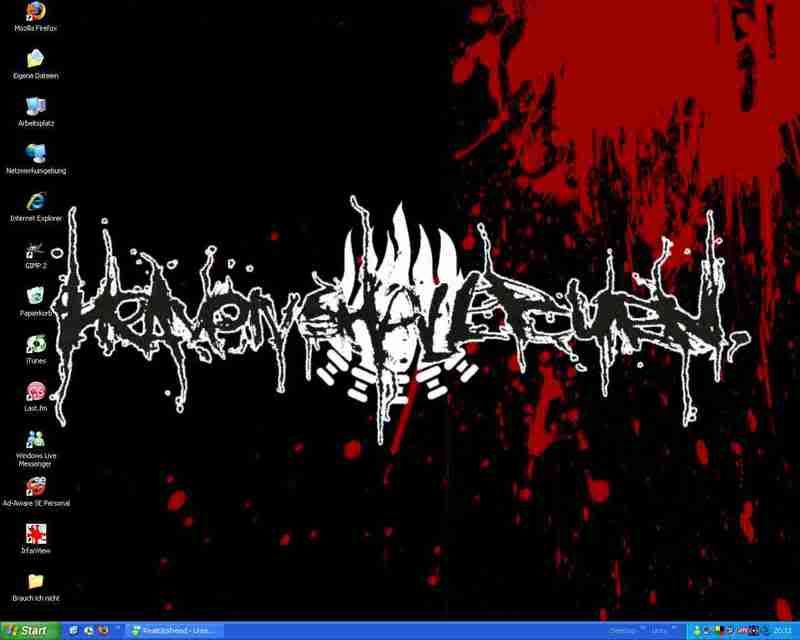Click the green Messenger icon in system tray
The image size is (800, 640).
697,631
